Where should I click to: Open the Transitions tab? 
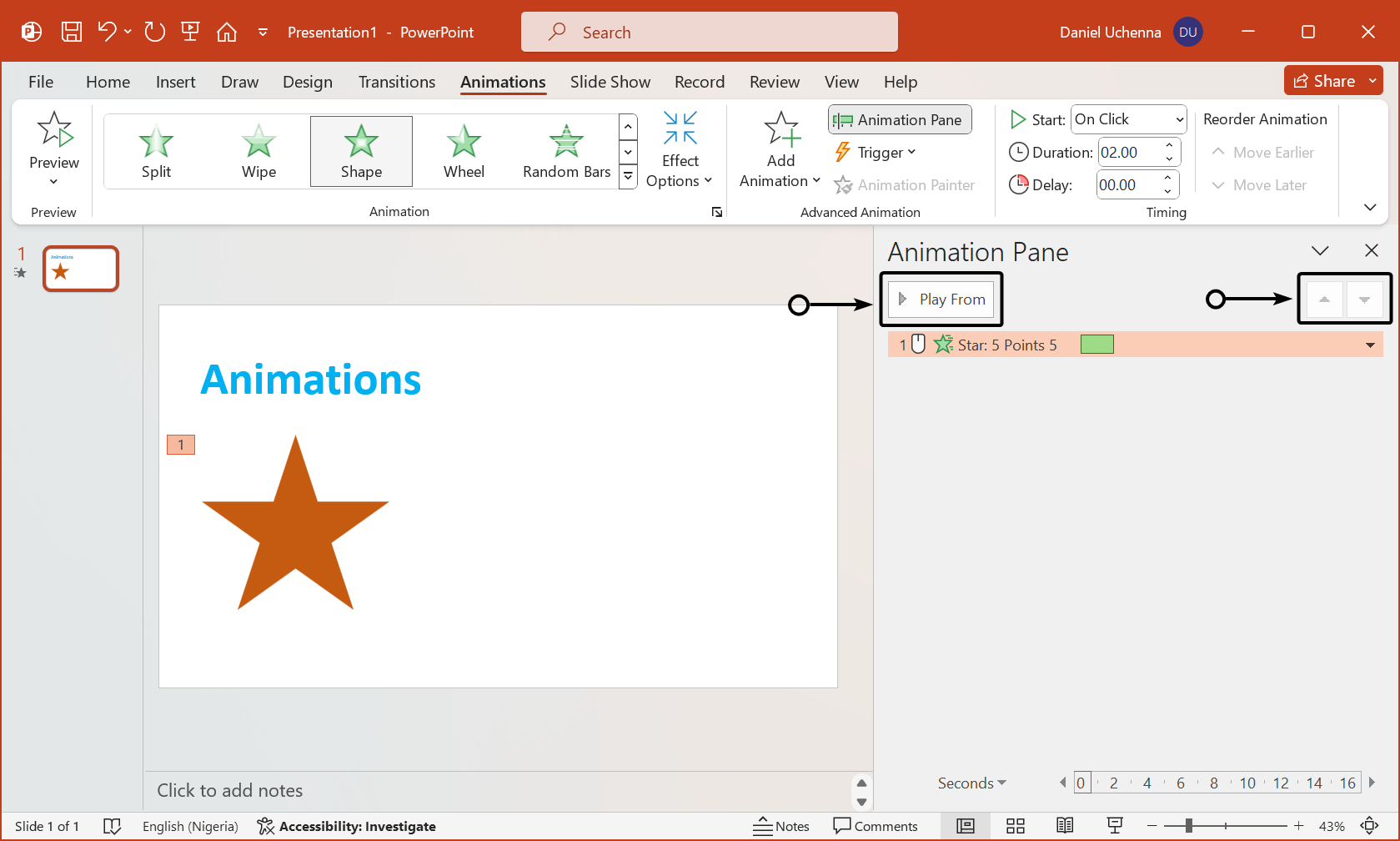click(x=397, y=82)
